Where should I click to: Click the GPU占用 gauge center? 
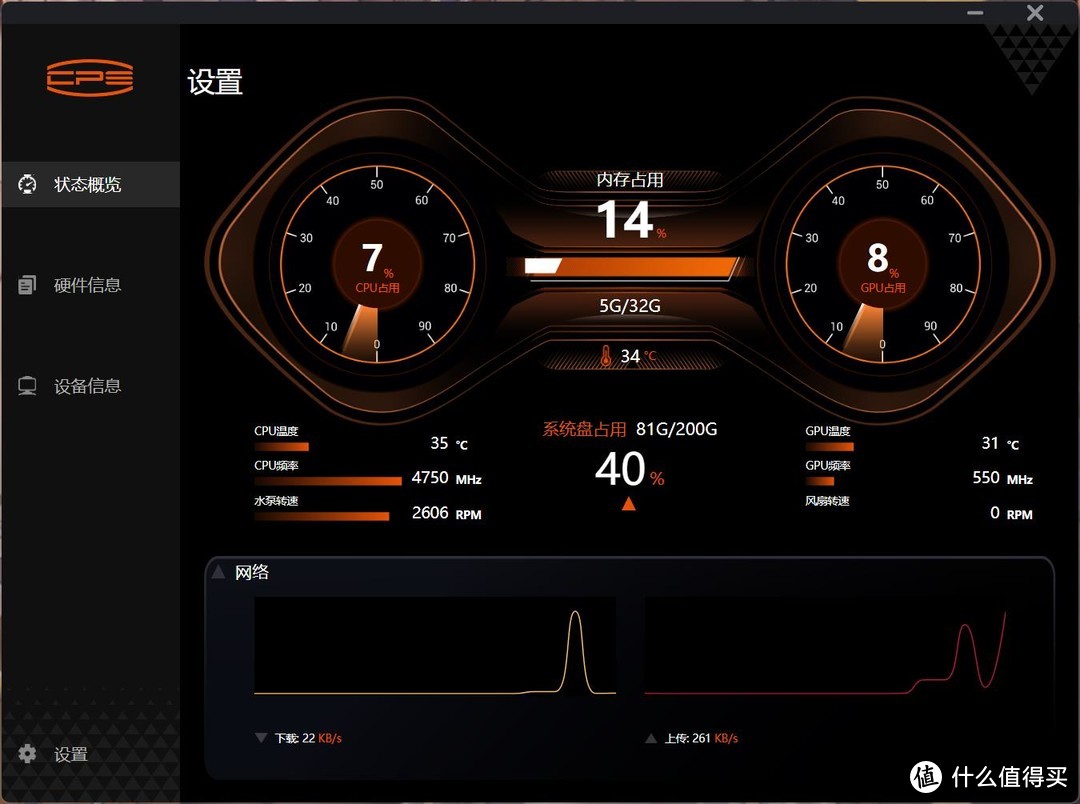(x=882, y=264)
